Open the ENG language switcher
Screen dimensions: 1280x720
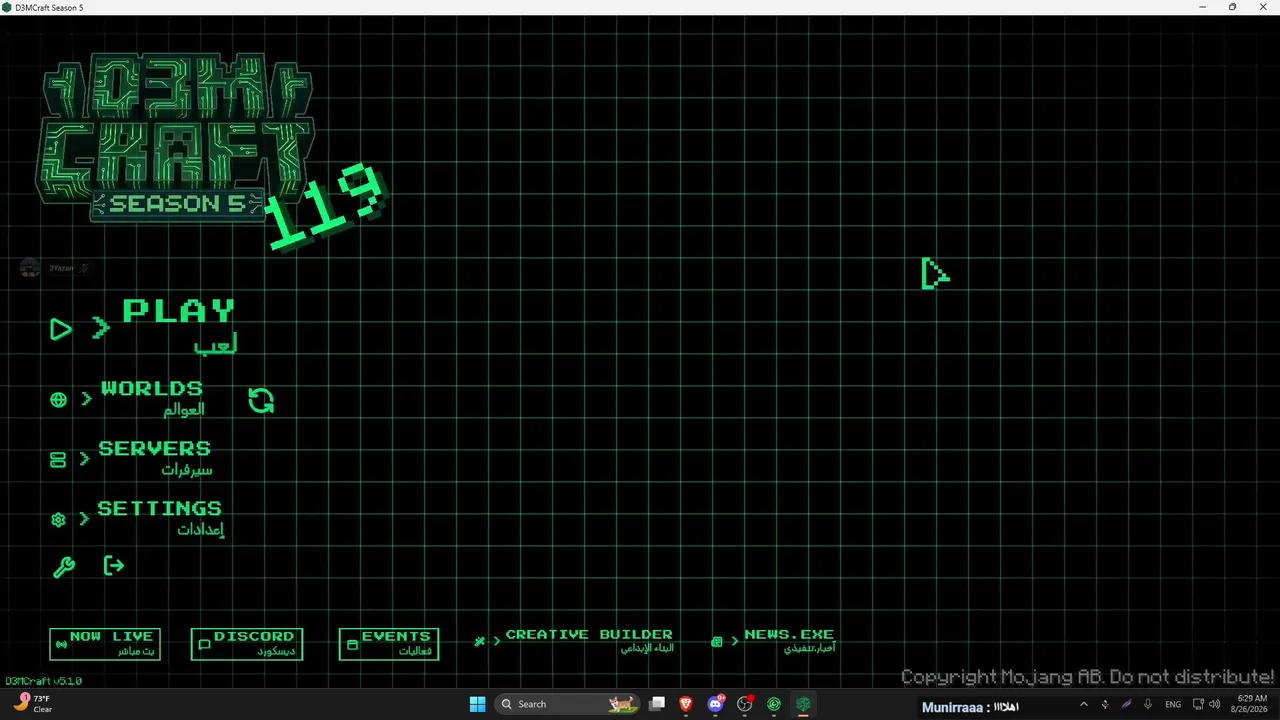coord(1173,704)
